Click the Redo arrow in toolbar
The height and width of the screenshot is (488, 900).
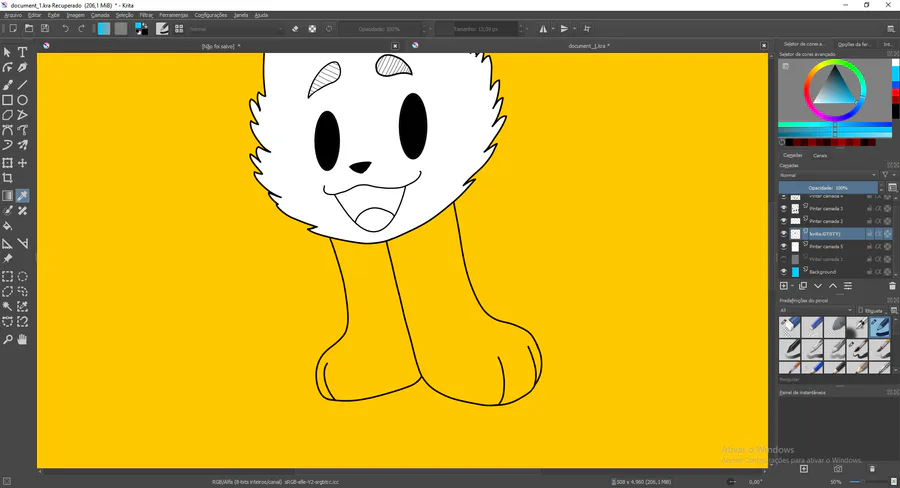[82, 29]
